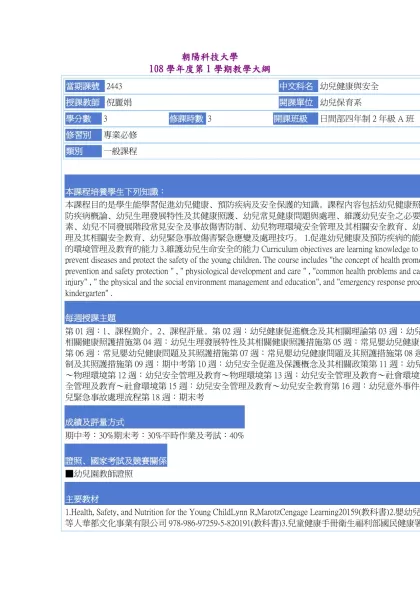Click the text line ending in kindergarten"
Image resolution: width=420 pixels, height=593 pixels.
(x=88, y=293)
